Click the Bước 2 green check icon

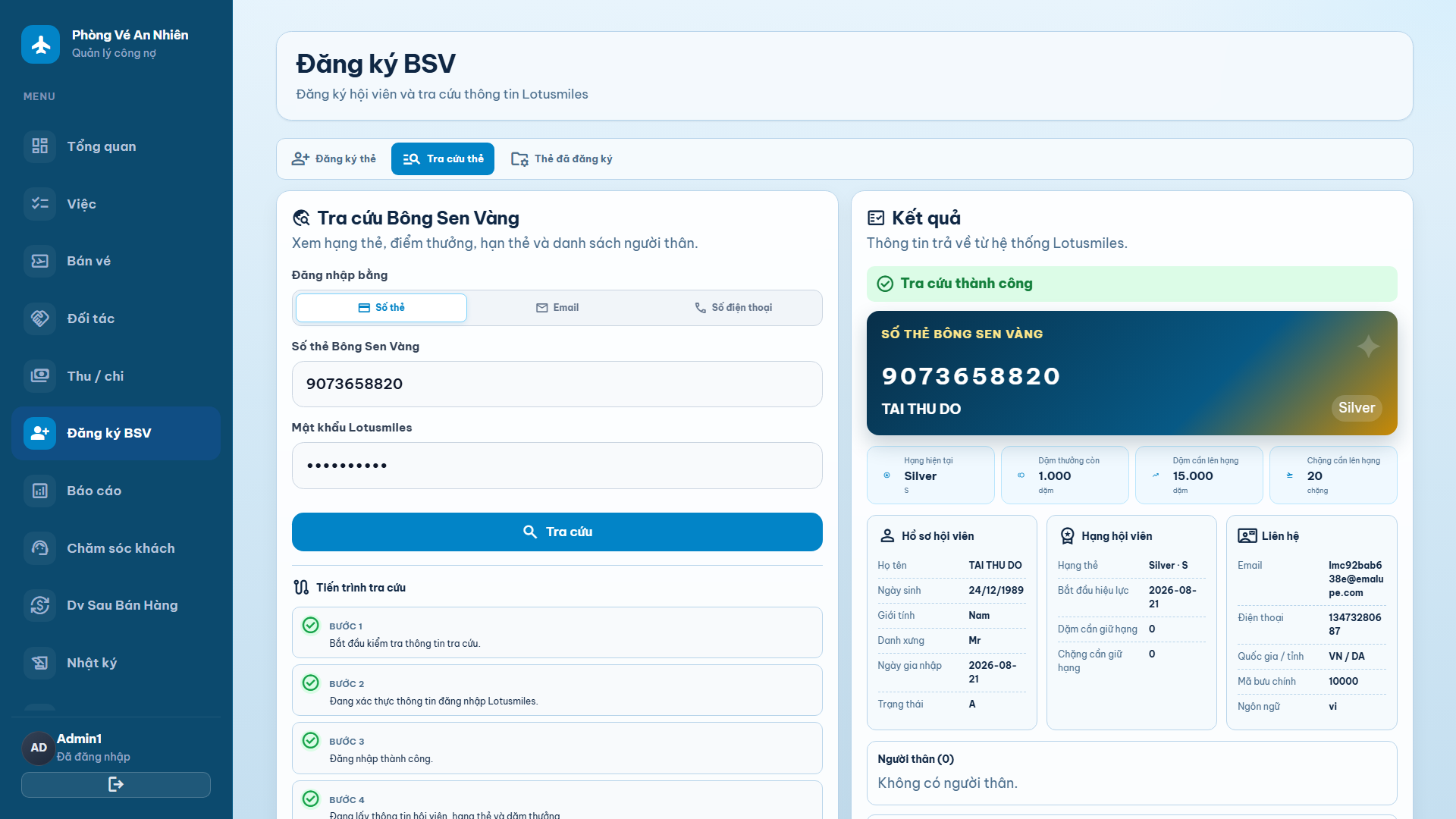coord(311,682)
